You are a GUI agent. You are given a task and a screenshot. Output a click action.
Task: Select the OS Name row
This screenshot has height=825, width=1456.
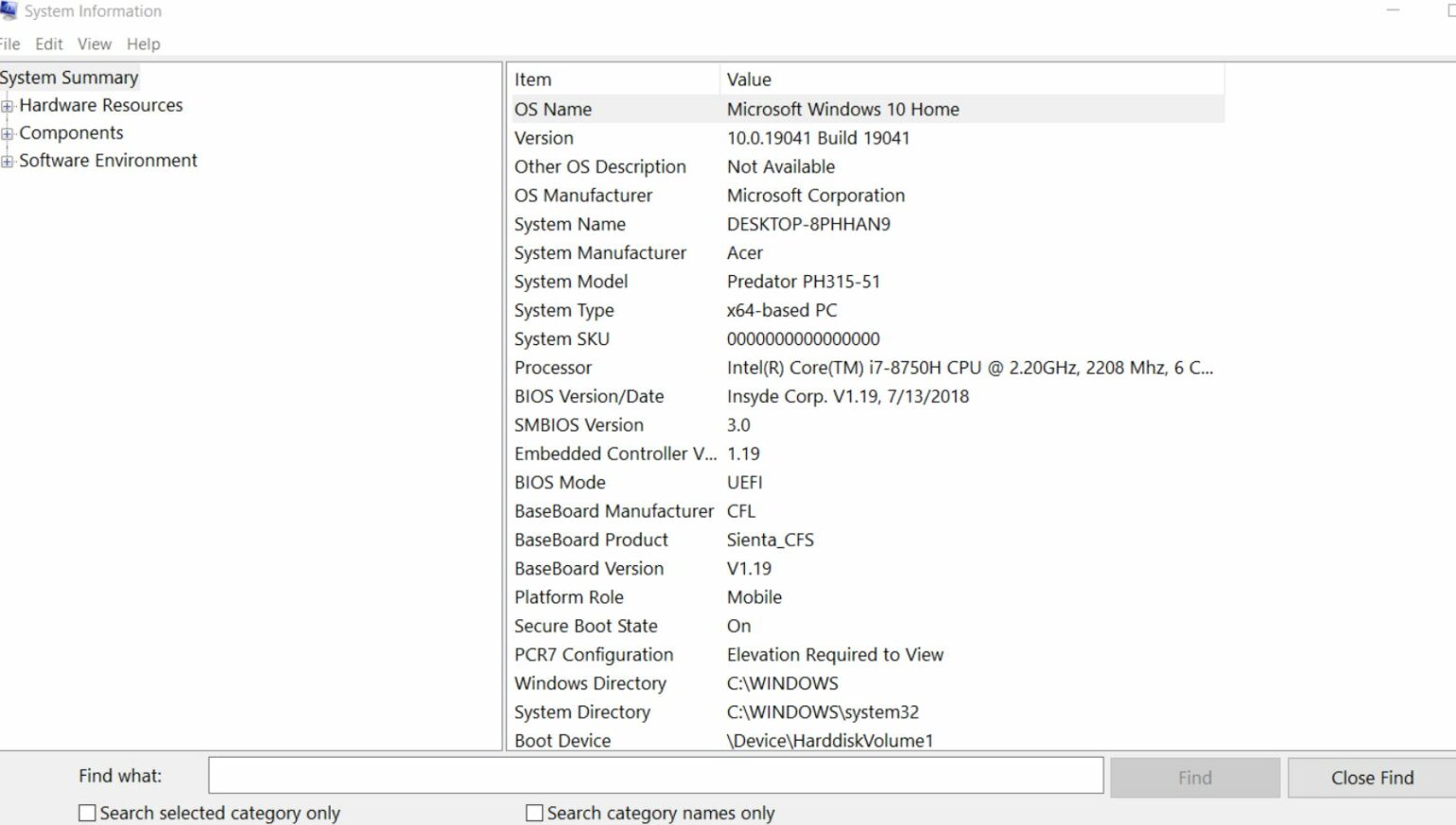[x=853, y=109]
